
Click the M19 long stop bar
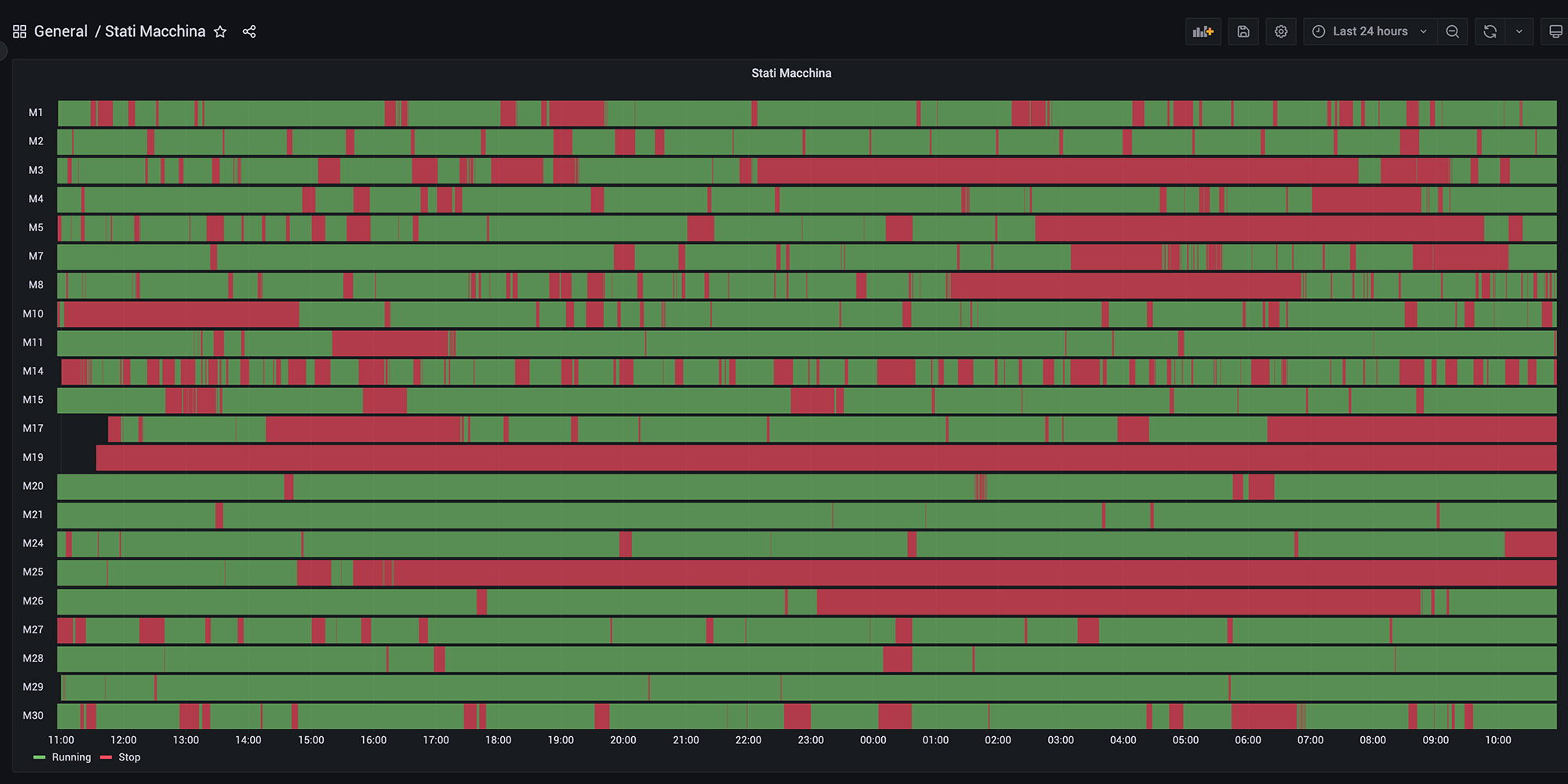pos(823,458)
